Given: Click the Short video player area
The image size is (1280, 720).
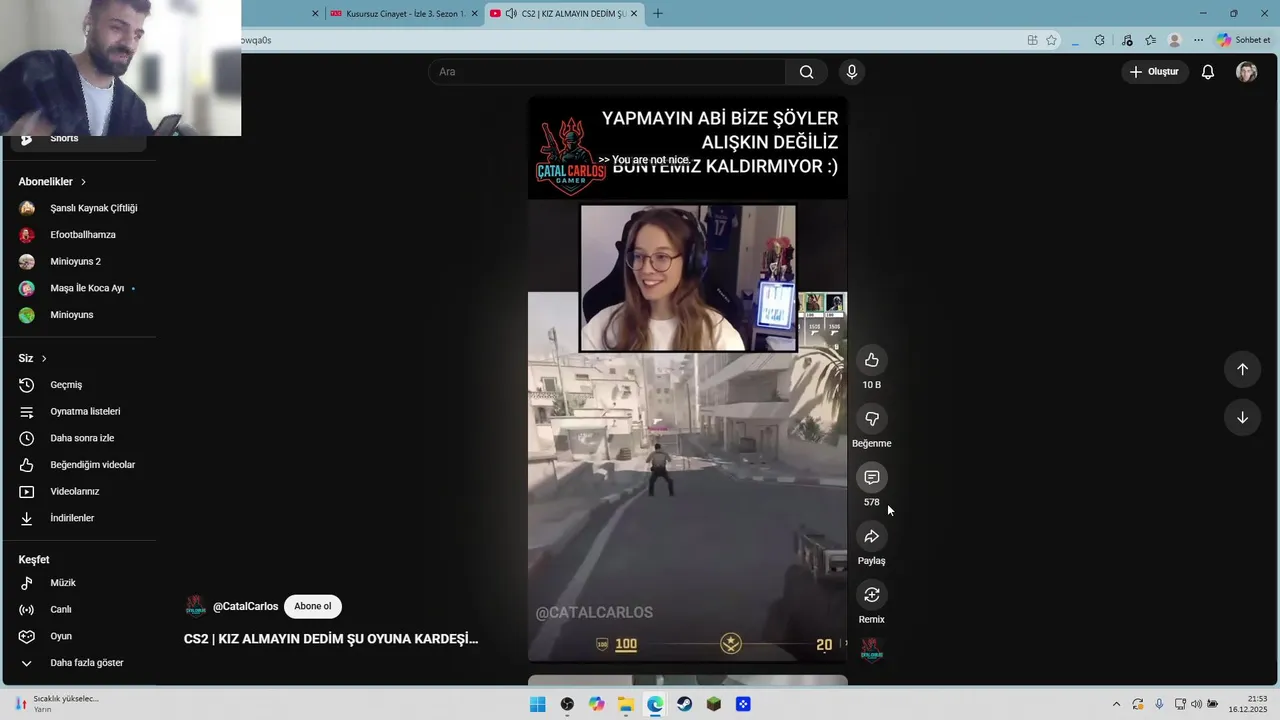Looking at the screenshot, I should pyautogui.click(x=688, y=379).
